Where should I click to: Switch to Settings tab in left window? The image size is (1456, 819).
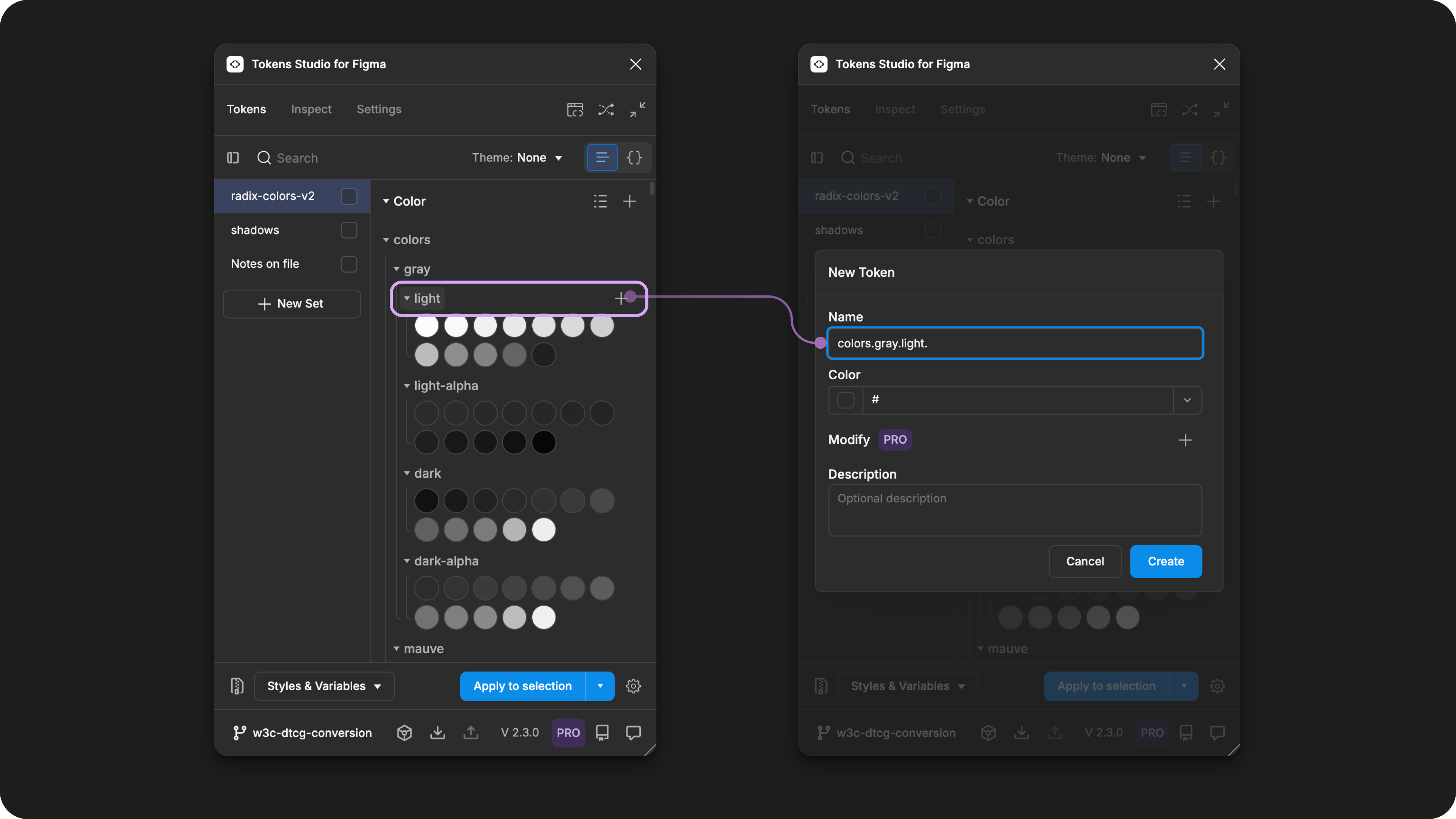click(x=379, y=110)
